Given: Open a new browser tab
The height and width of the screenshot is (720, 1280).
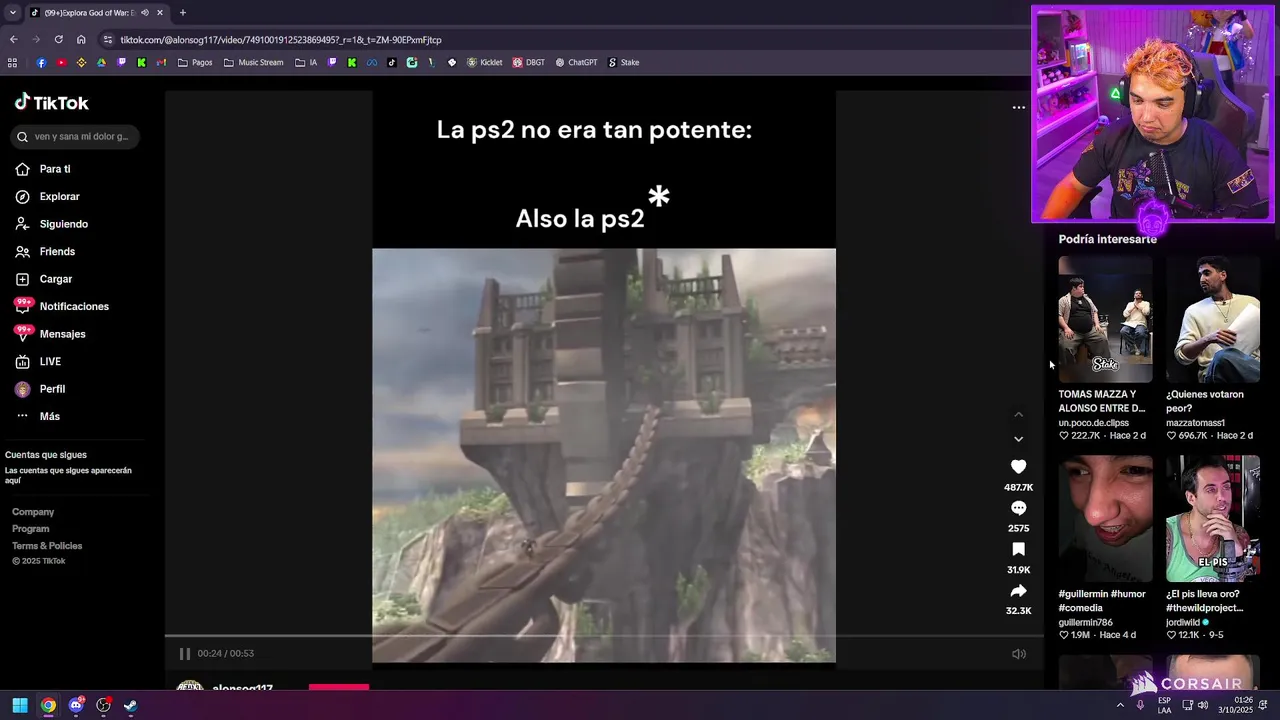Looking at the screenshot, I should [182, 13].
